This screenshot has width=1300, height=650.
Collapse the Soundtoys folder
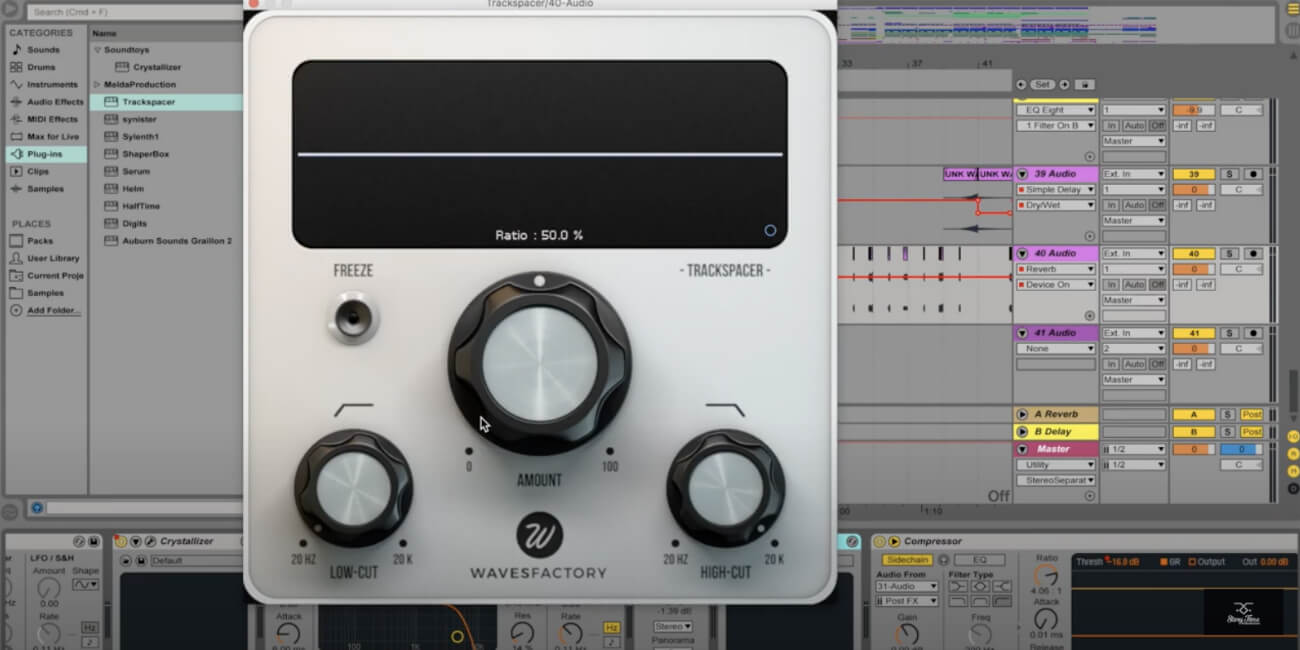97,50
